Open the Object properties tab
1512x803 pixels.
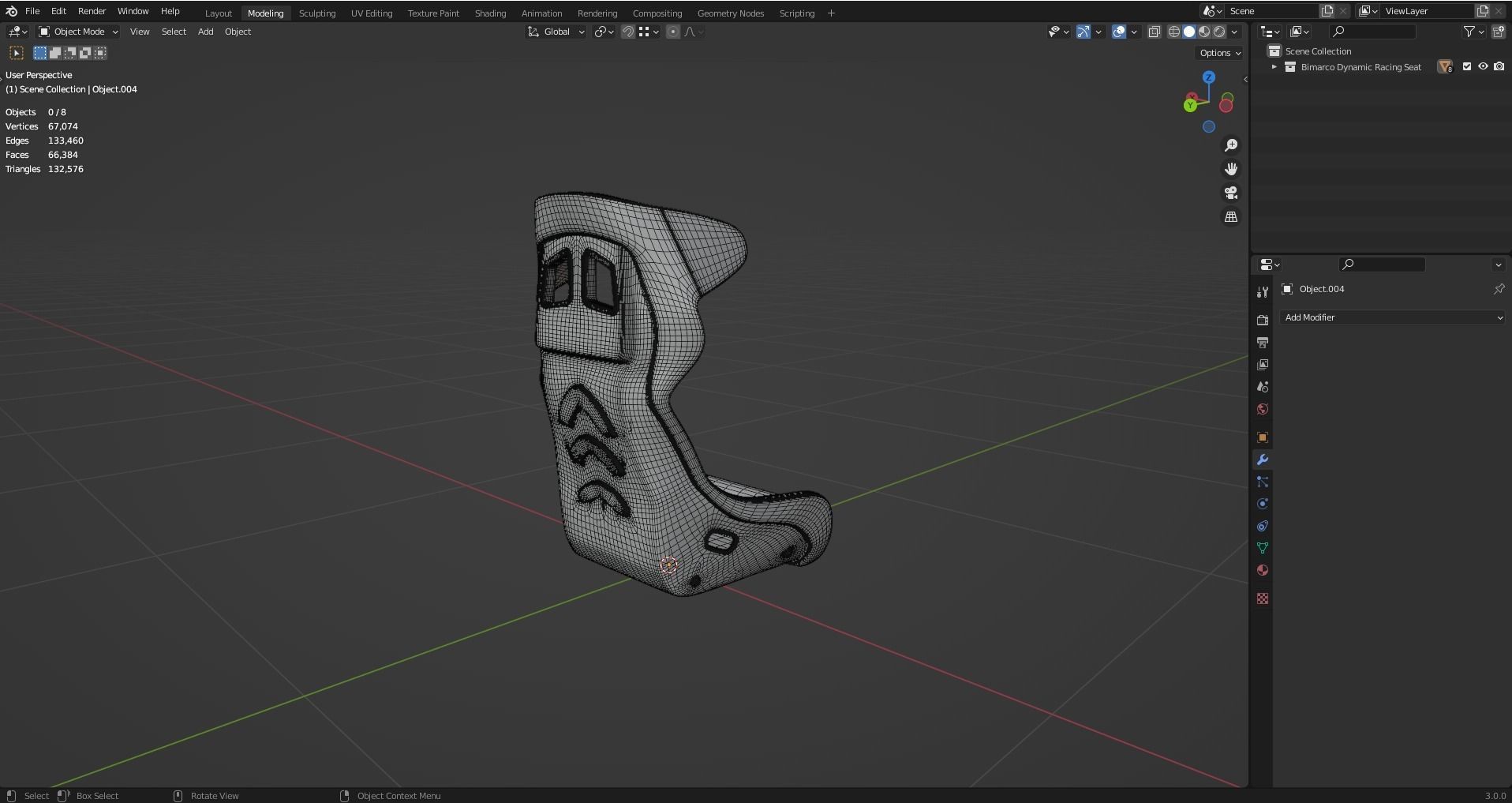tap(1263, 437)
